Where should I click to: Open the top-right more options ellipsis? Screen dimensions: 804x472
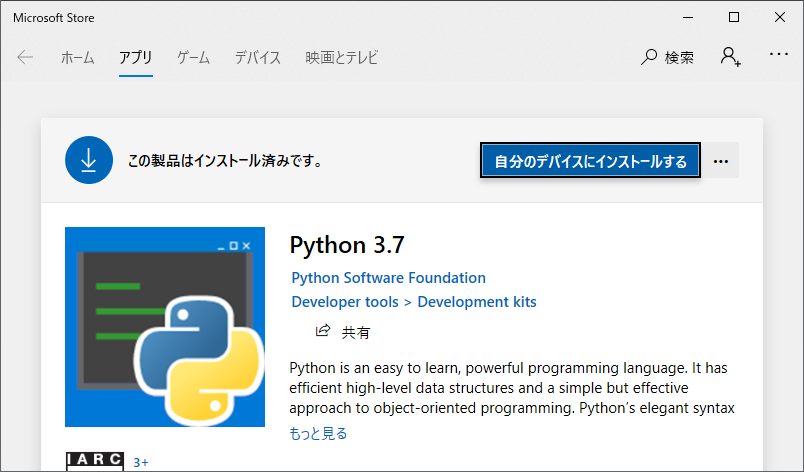778,54
